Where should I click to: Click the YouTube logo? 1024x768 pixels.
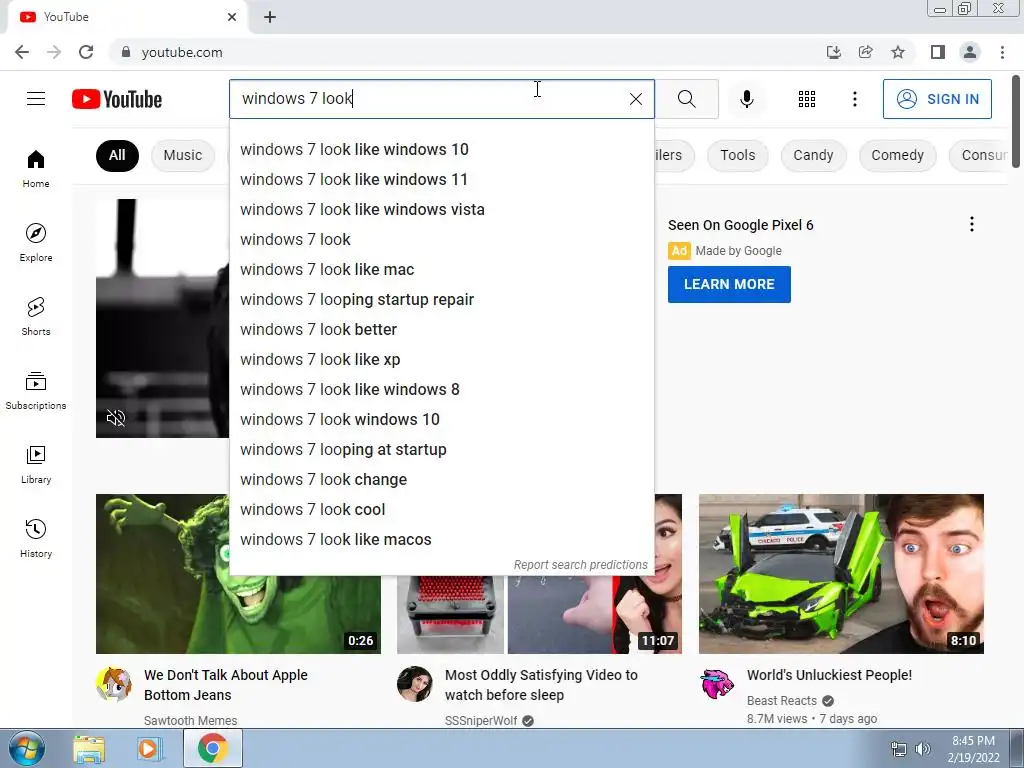[117, 99]
